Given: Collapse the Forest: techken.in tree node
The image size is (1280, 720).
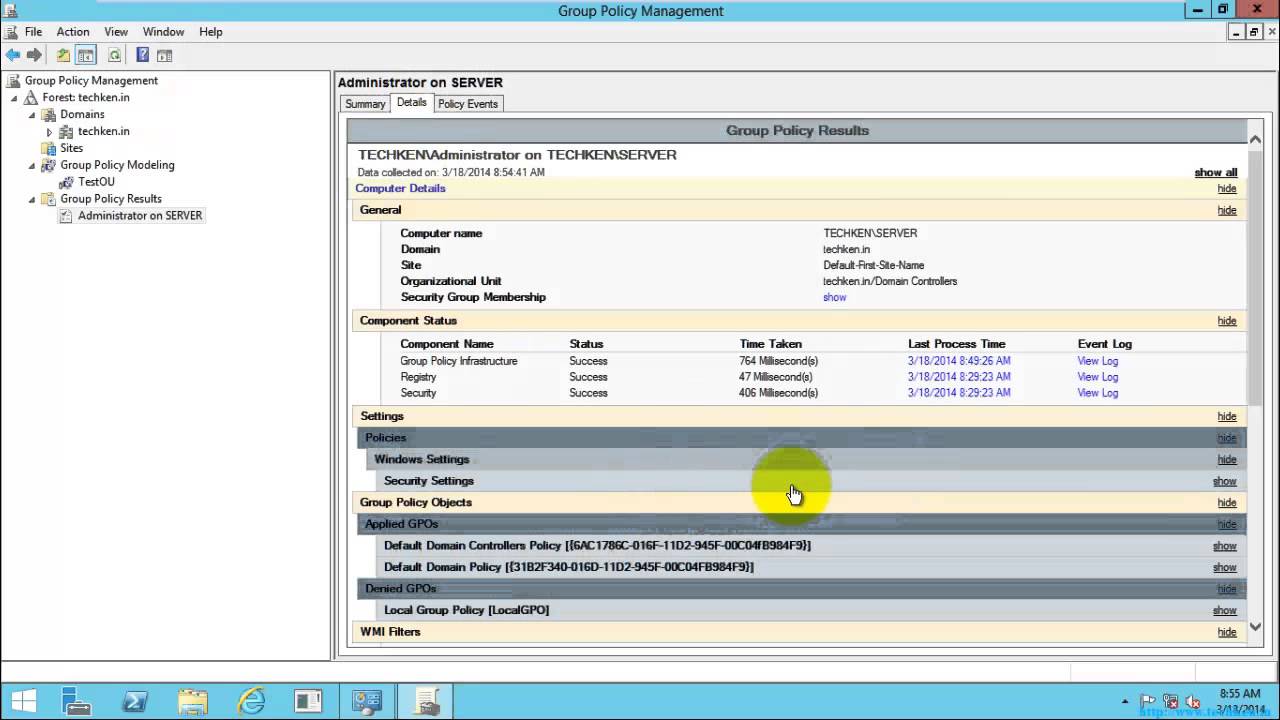Looking at the screenshot, I should click(14, 98).
